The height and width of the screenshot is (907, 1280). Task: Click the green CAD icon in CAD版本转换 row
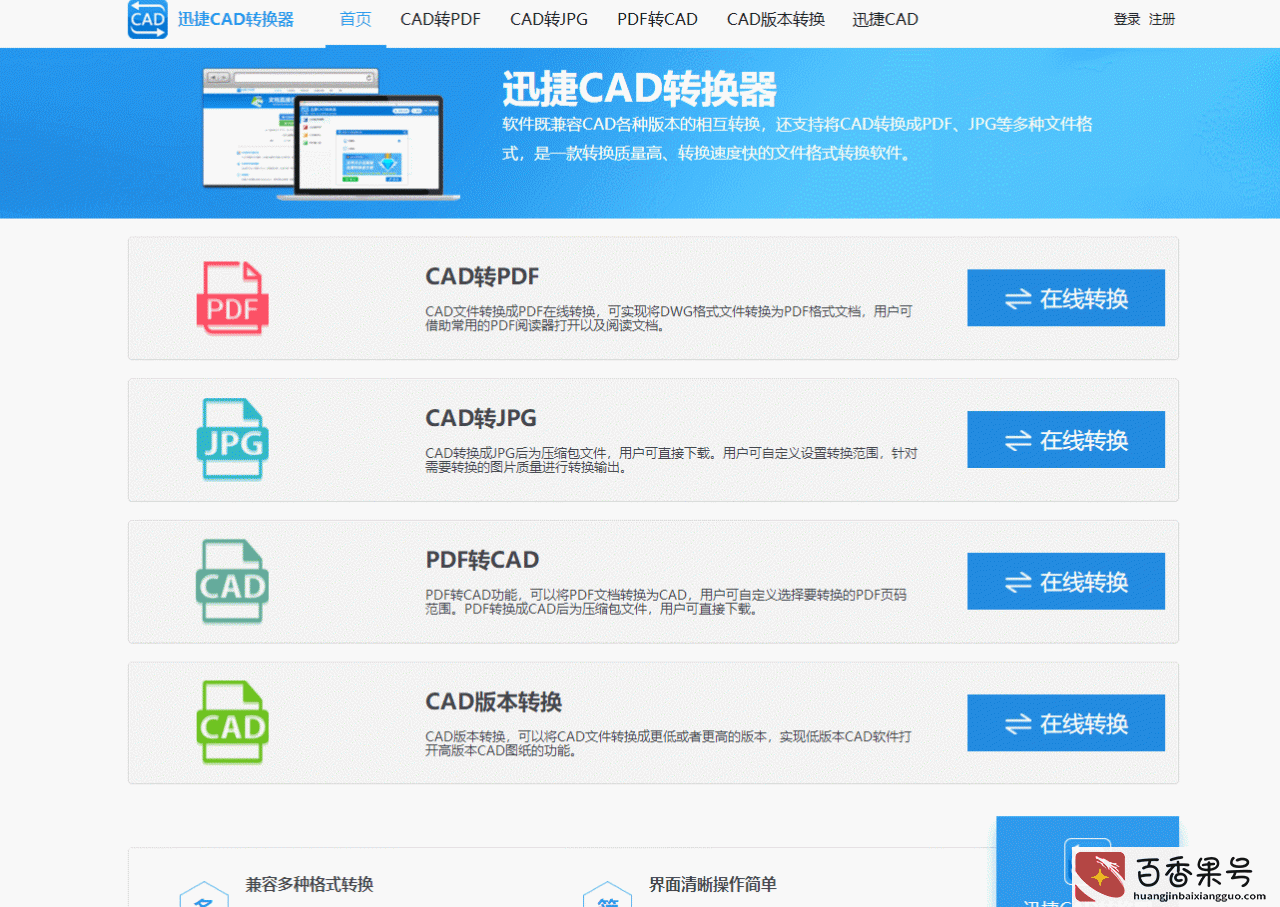pos(233,723)
